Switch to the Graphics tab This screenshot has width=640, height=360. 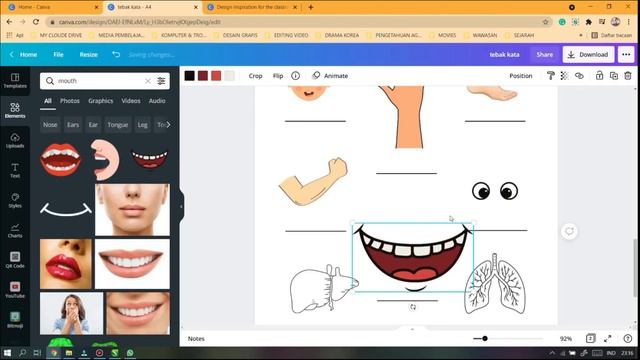pos(100,101)
